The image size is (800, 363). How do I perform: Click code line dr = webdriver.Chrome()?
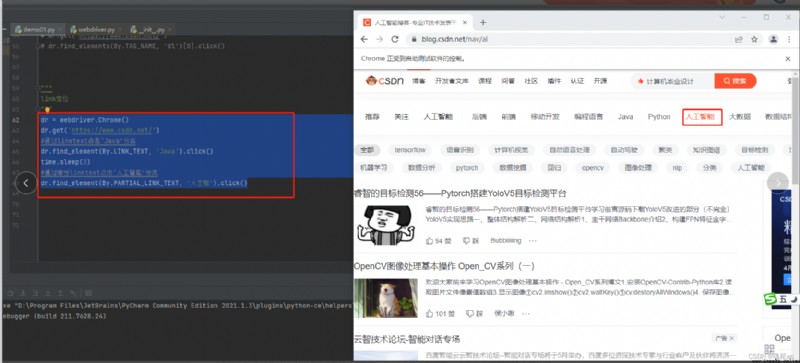pyautogui.click(x=85, y=120)
